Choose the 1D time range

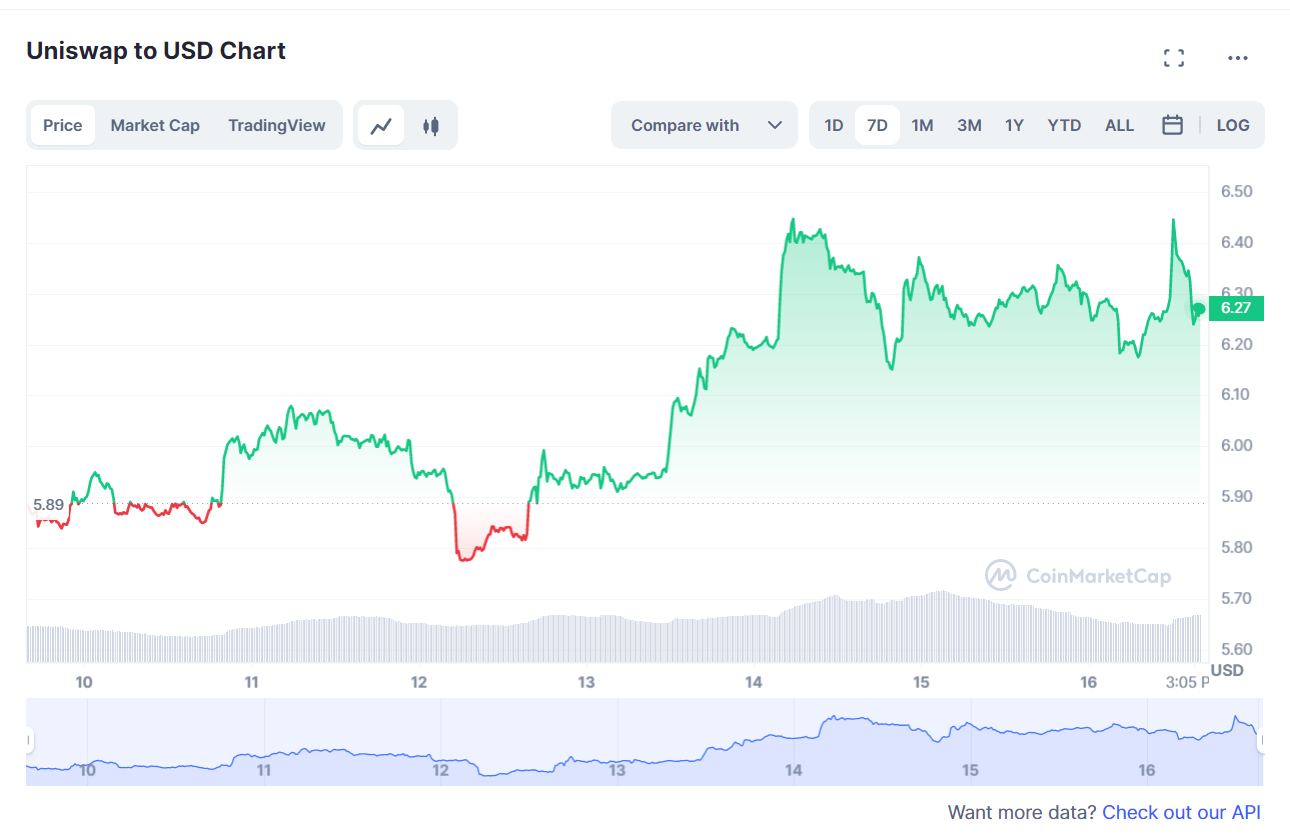[834, 125]
